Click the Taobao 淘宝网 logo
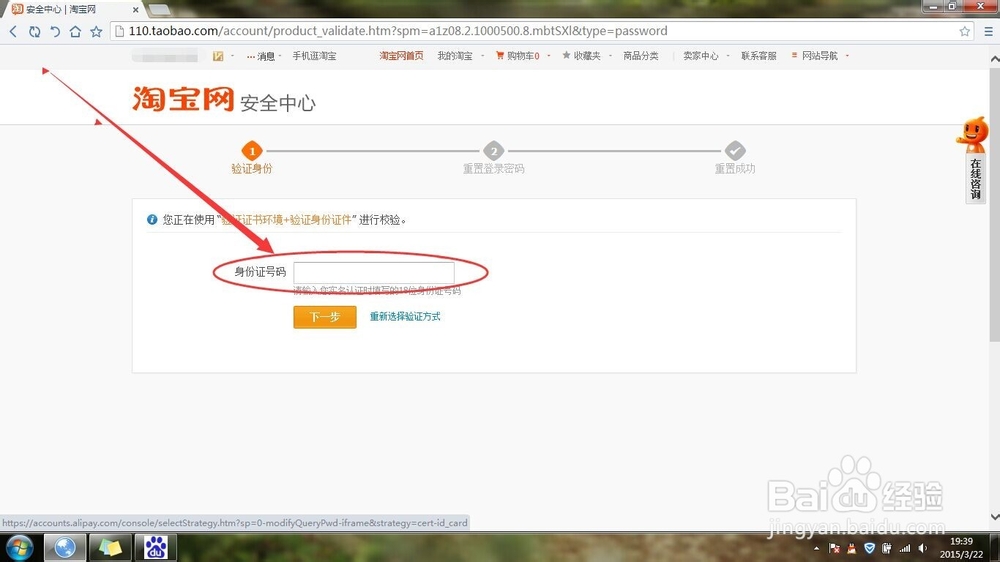 (x=184, y=99)
